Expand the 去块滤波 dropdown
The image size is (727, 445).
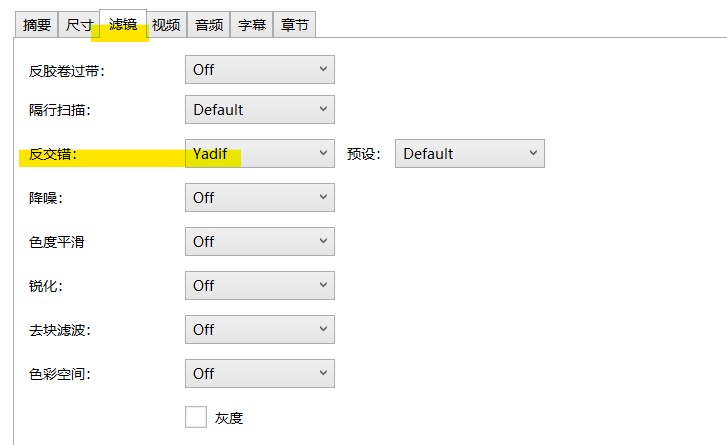(x=260, y=330)
